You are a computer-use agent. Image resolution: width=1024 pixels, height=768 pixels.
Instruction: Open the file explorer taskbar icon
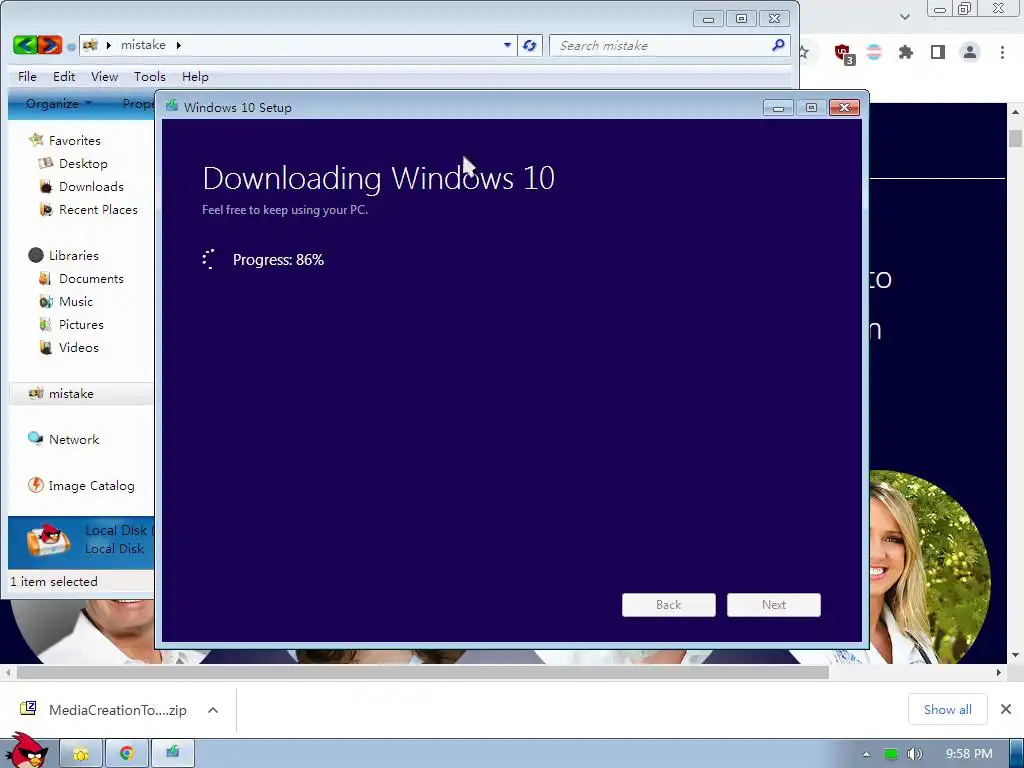click(81, 754)
